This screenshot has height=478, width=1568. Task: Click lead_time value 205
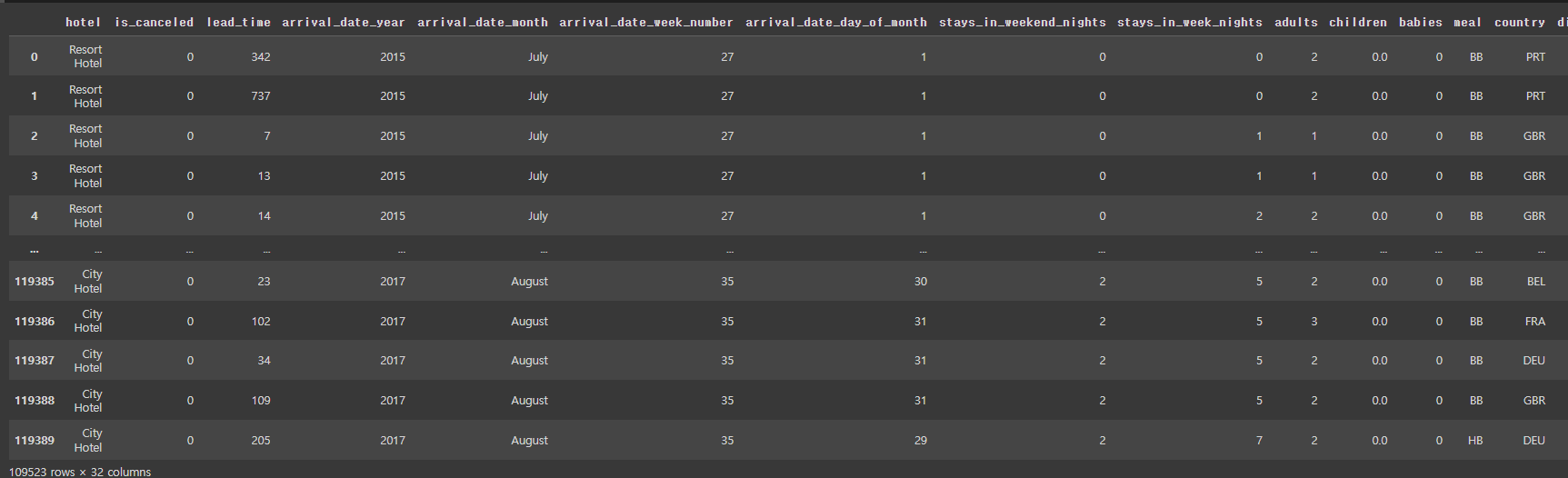click(x=261, y=440)
